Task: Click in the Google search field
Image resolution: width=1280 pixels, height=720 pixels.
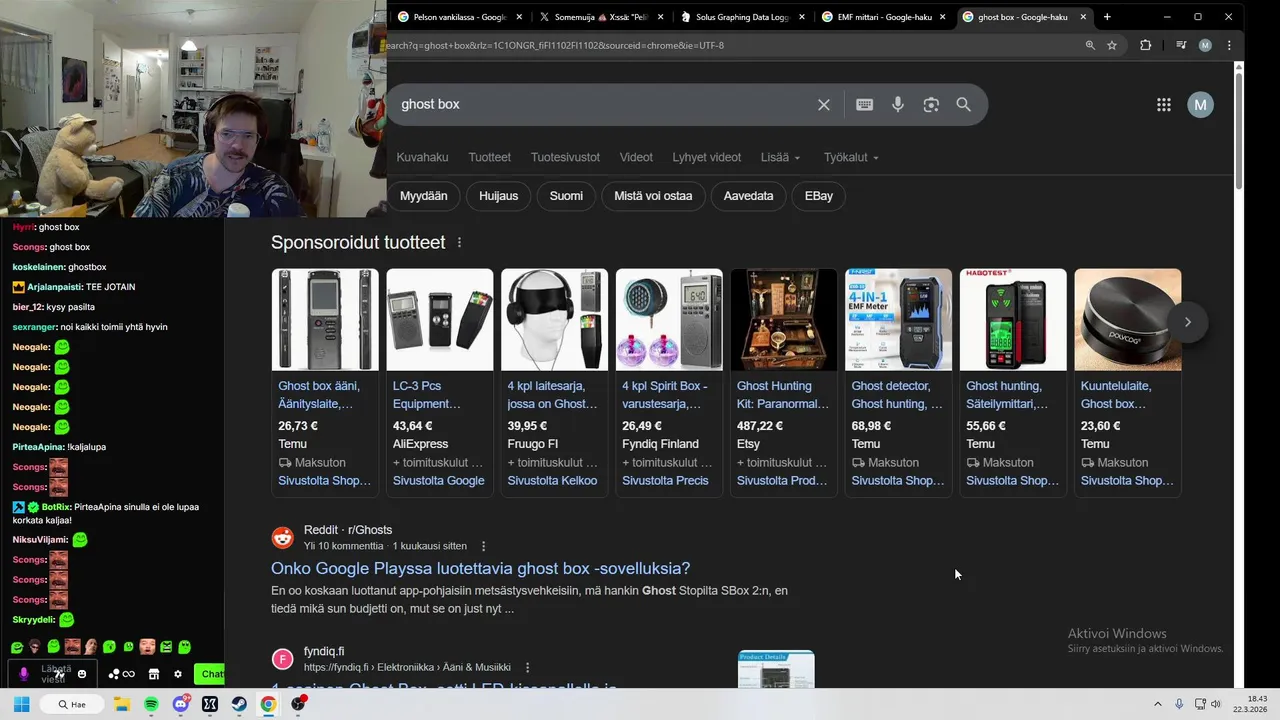Action: point(600,105)
